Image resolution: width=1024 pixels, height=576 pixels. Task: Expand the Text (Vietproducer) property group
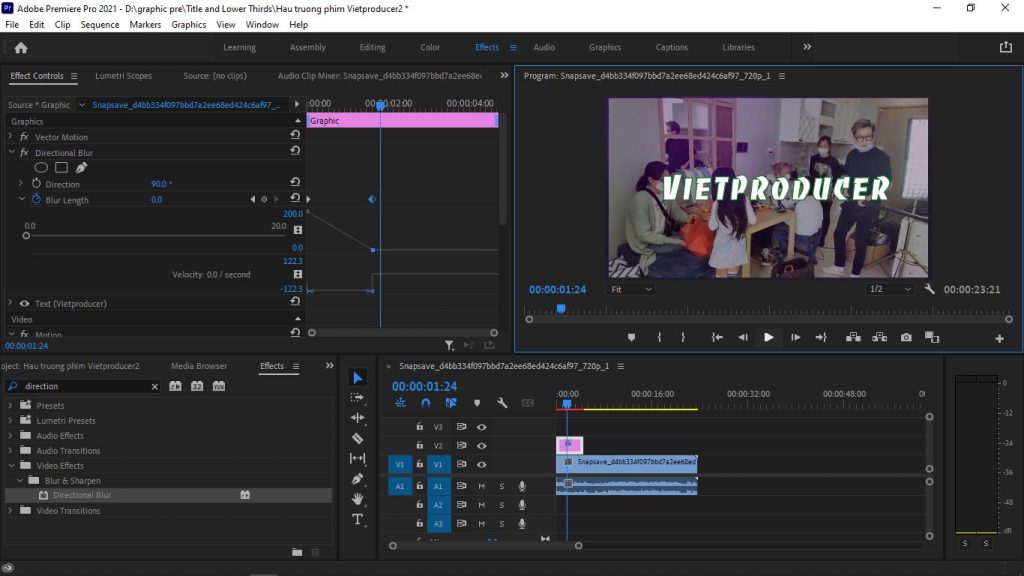(x=9, y=302)
